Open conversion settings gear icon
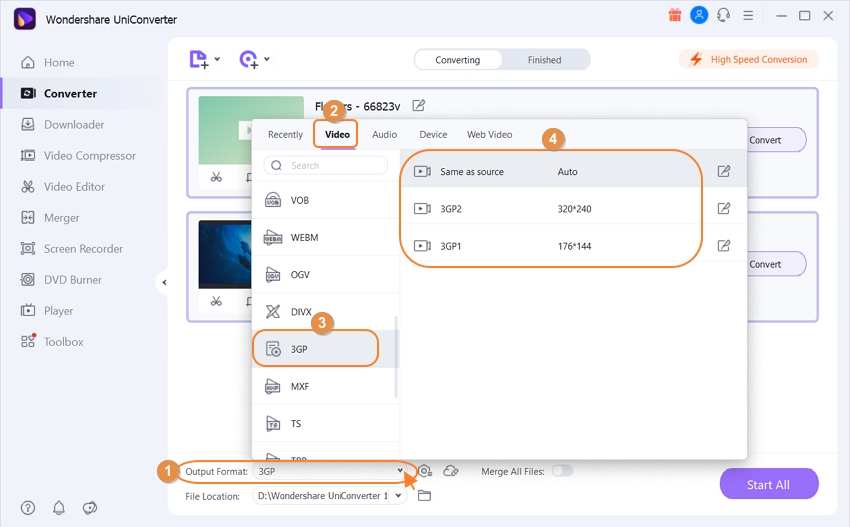The image size is (850, 527). 425,471
